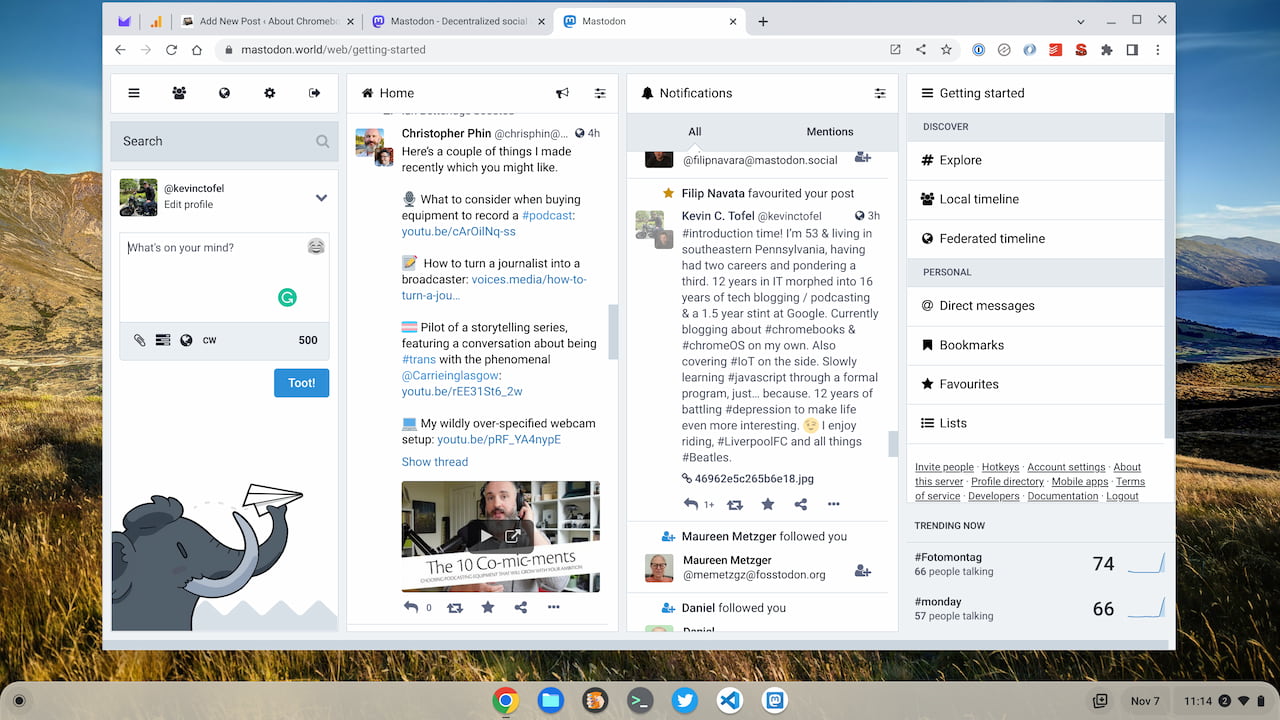Reload the page
Viewport: 1280px width, 720px height.
pos(172,49)
